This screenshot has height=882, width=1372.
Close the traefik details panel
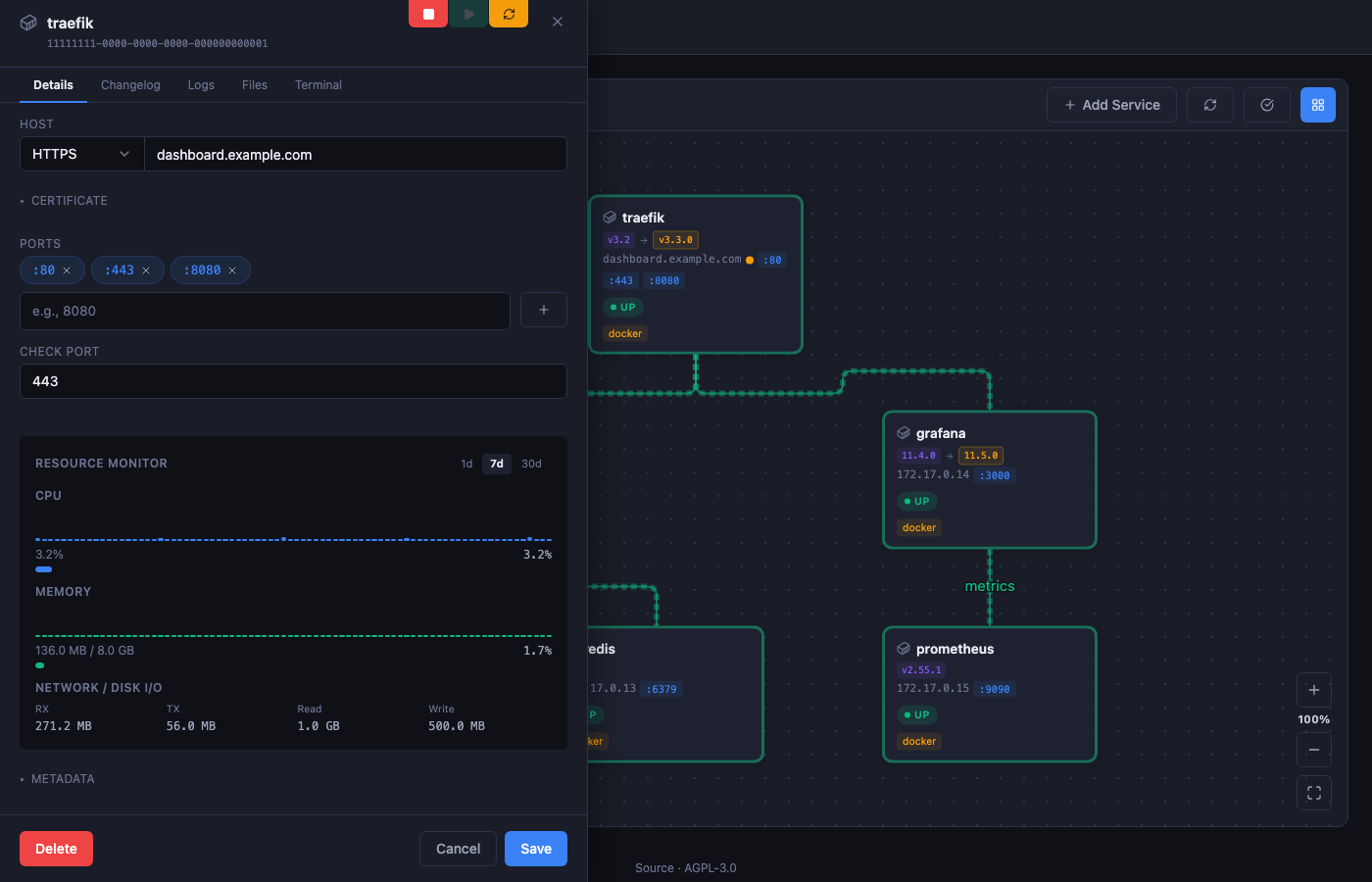(x=558, y=22)
